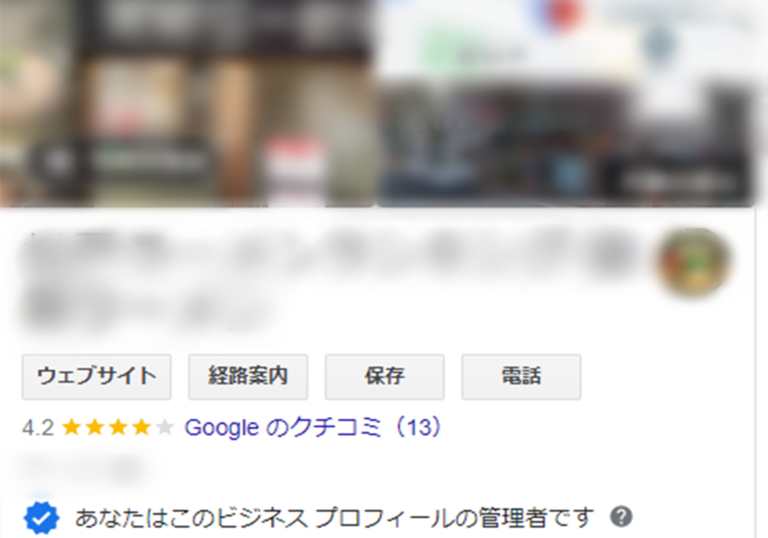Image resolution: width=768 pixels, height=538 pixels.
Task: Click the photos icon on storefront image
Action: tap(56, 162)
